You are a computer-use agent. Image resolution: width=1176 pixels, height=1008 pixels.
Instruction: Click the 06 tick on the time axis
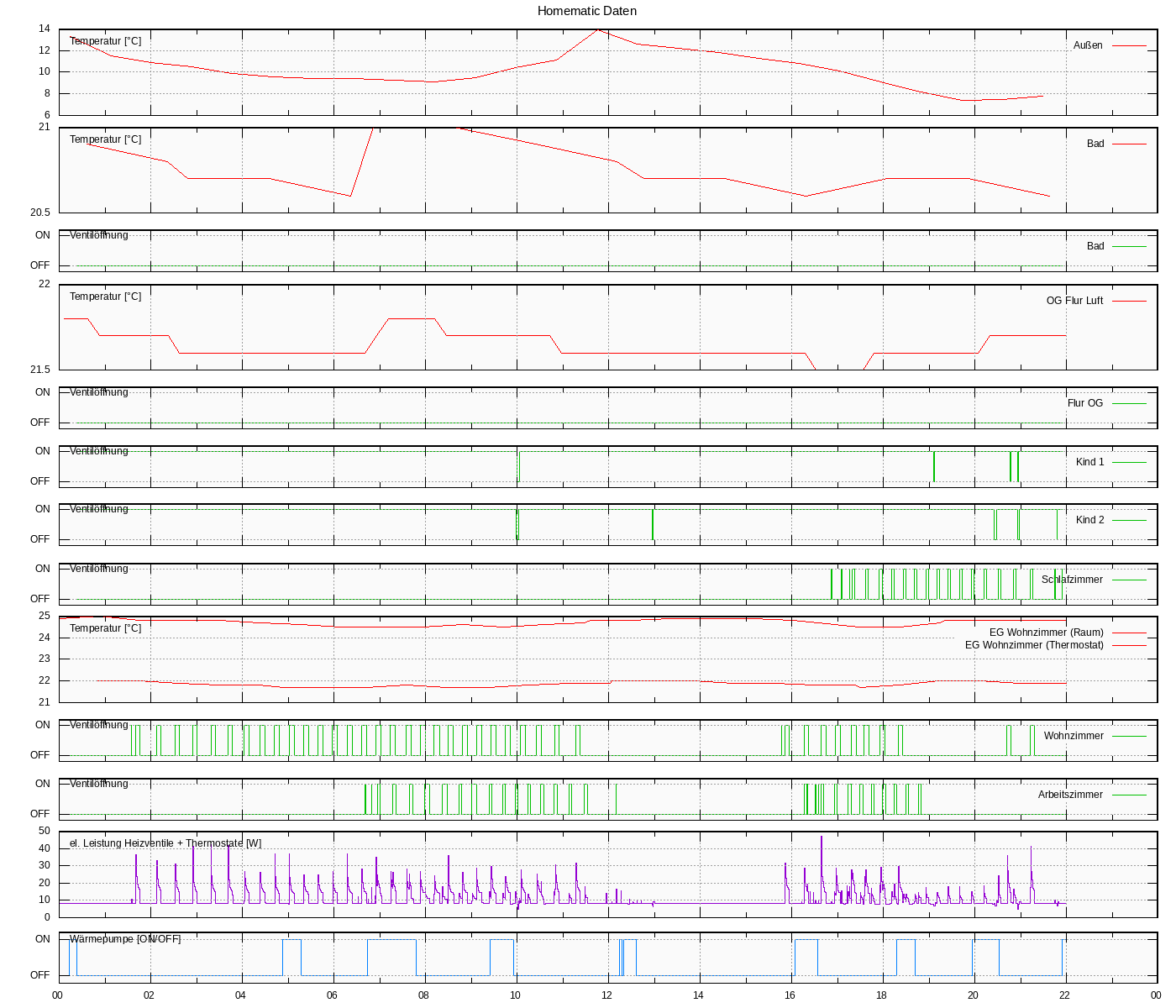point(333,995)
